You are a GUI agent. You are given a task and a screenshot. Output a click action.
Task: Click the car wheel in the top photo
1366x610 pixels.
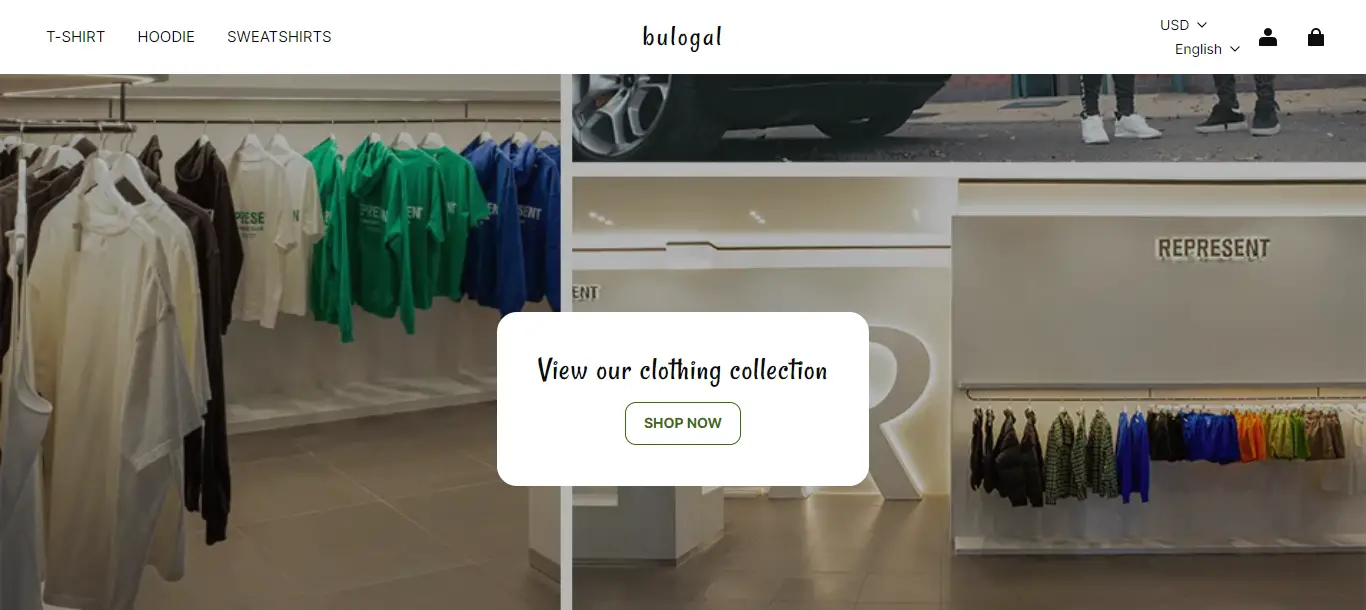tap(622, 108)
